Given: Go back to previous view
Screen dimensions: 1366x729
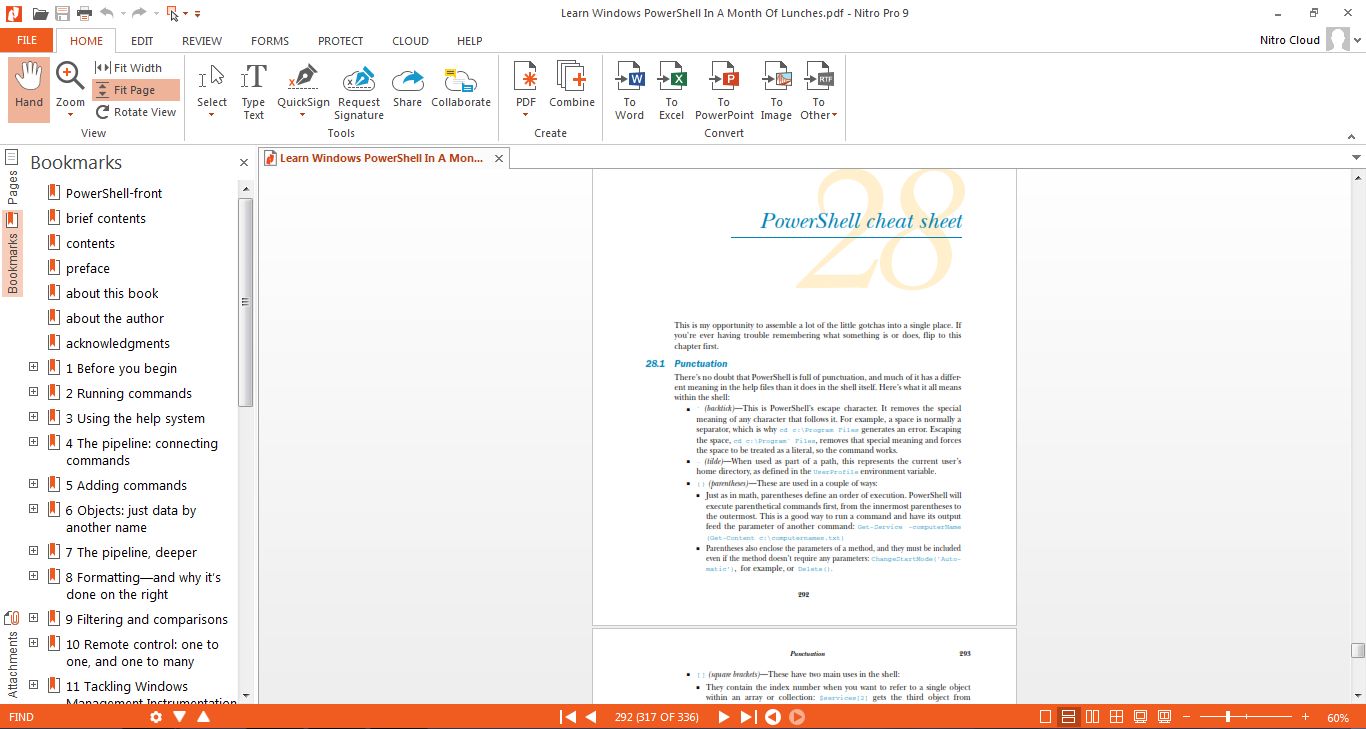Looking at the screenshot, I should 773,717.
